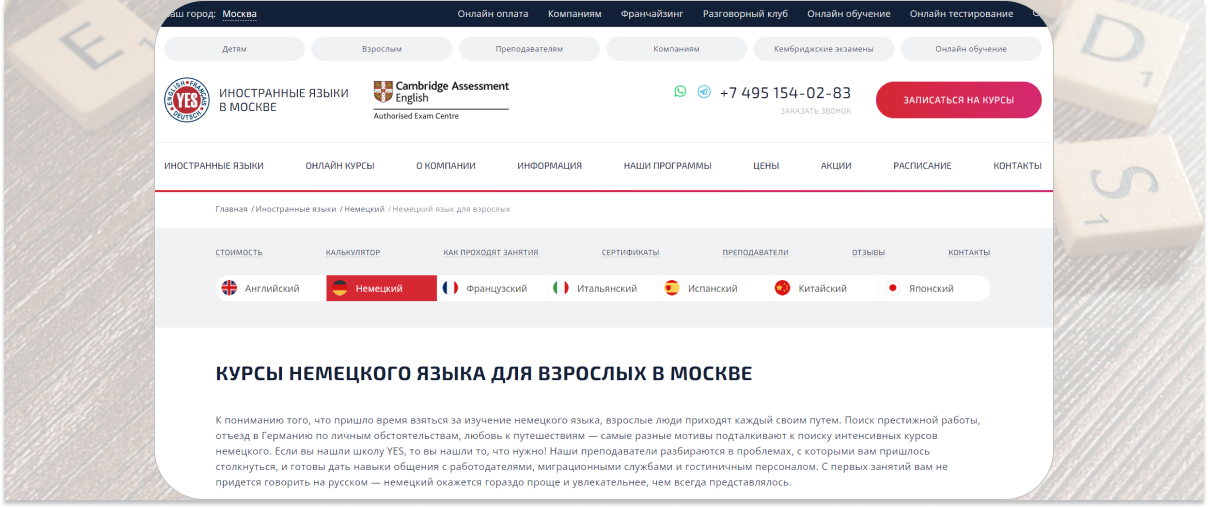Open the Цены menu item

(766, 166)
